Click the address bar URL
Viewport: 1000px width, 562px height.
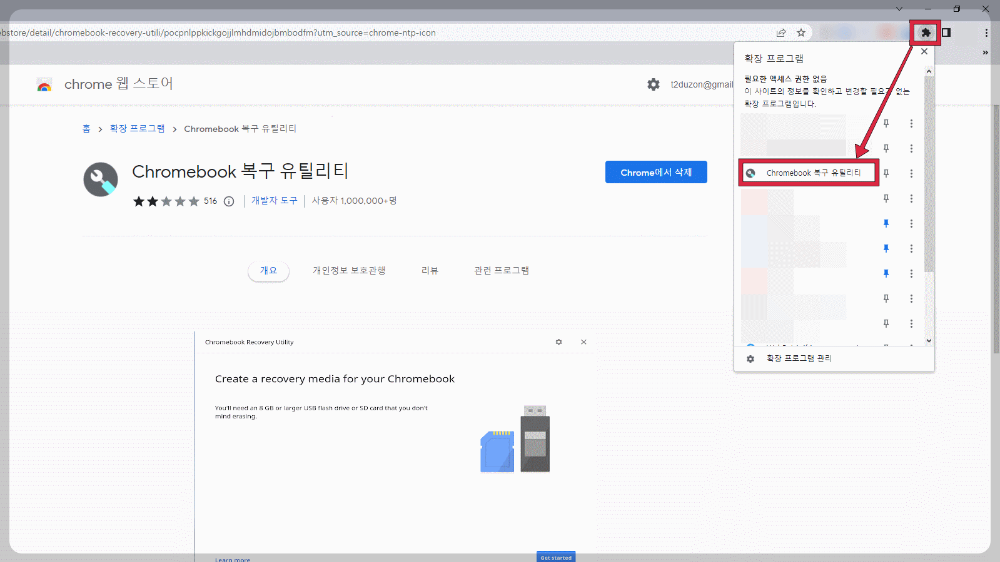coord(218,33)
